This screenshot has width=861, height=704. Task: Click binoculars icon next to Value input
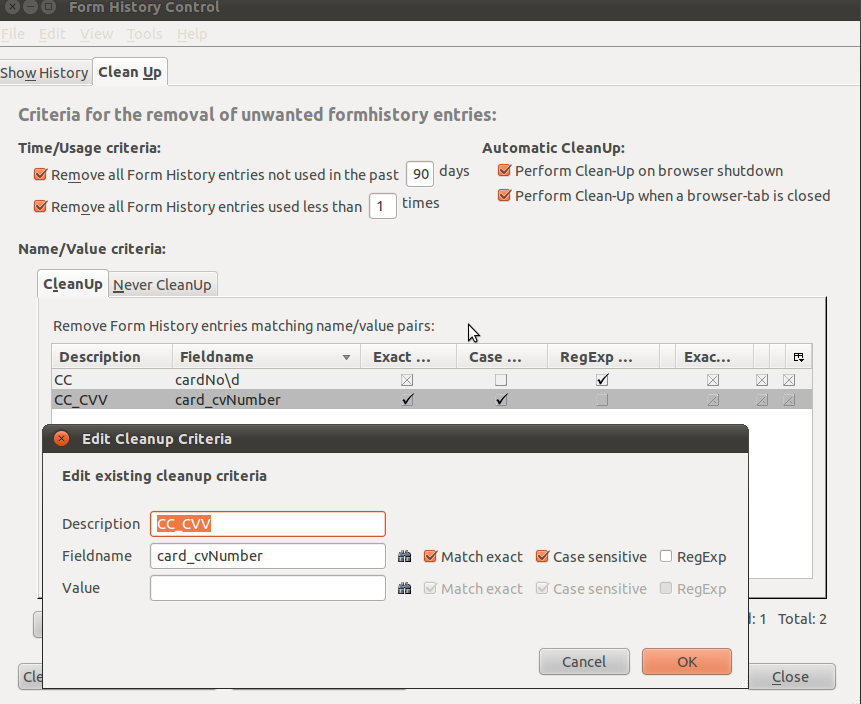click(404, 588)
